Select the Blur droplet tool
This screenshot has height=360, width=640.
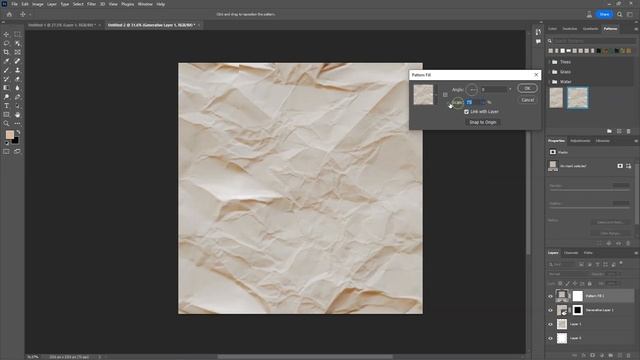[x=18, y=88]
